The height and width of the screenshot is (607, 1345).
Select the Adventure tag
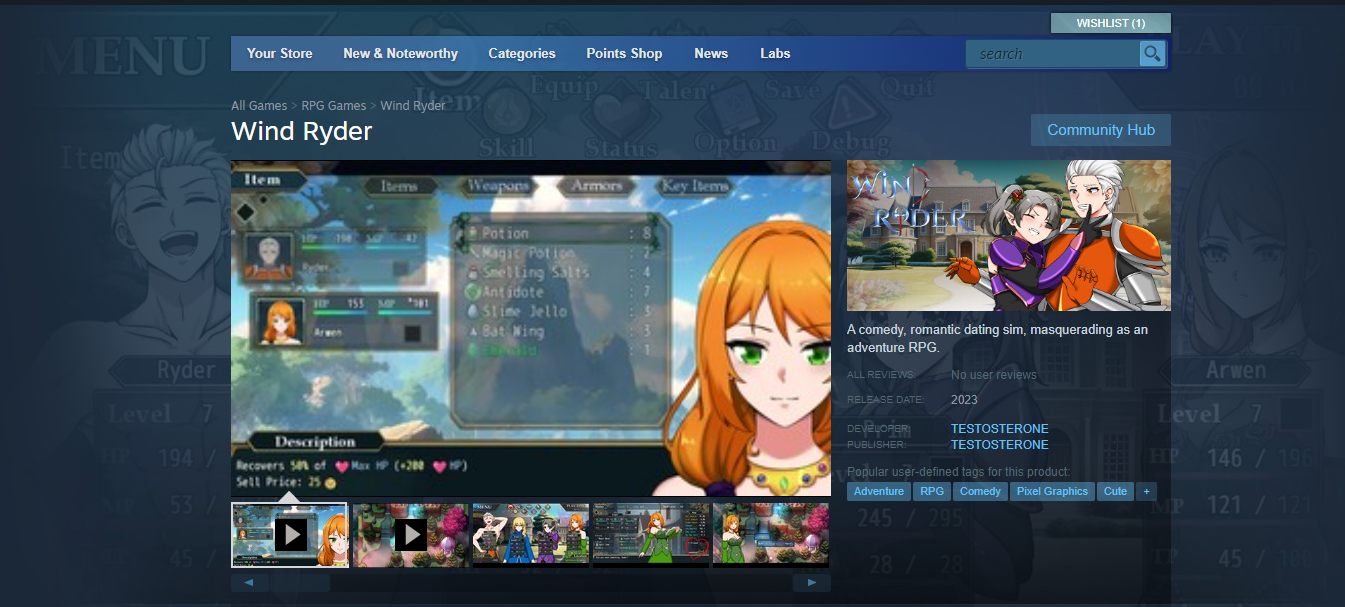(x=879, y=491)
